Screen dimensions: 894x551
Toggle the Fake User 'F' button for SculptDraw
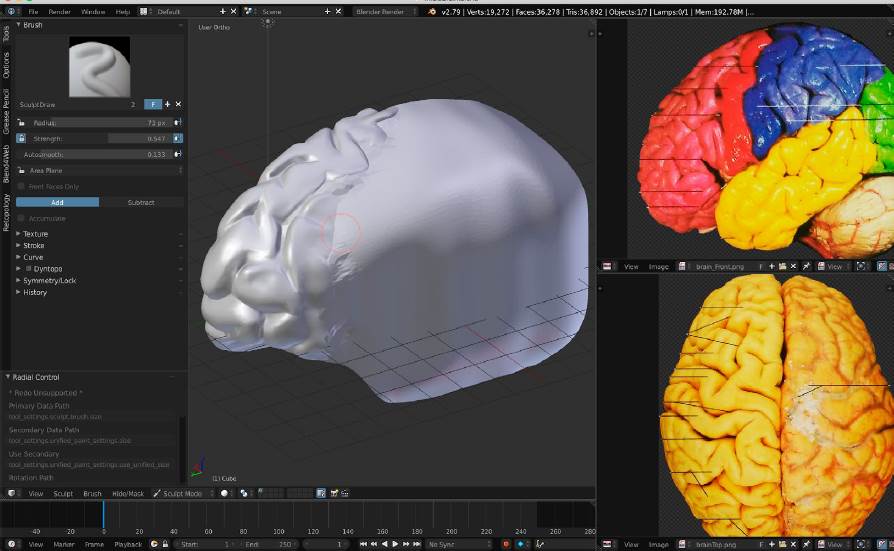(x=153, y=104)
